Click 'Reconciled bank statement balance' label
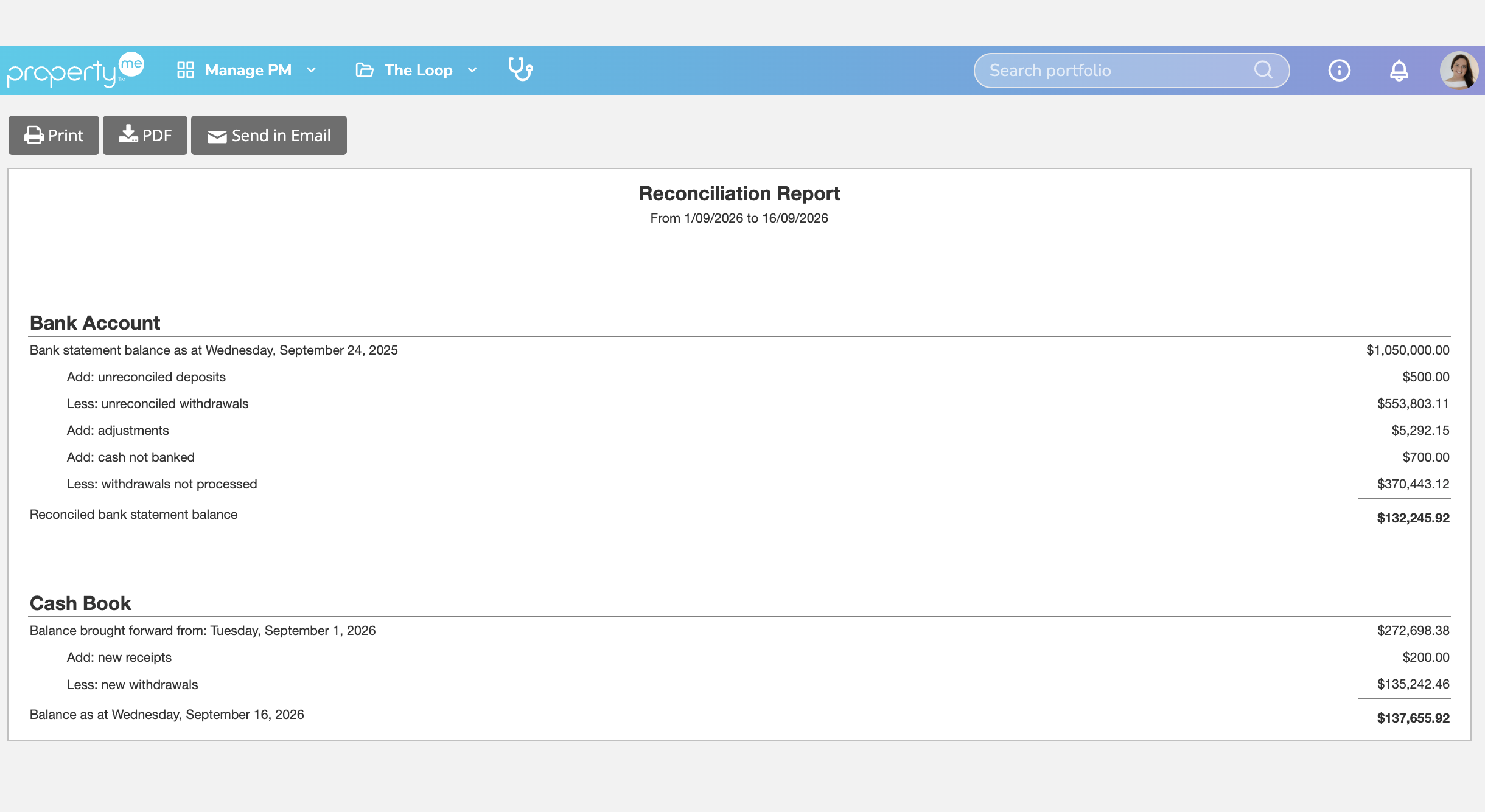Screen dimensions: 1485x812 pos(134,515)
